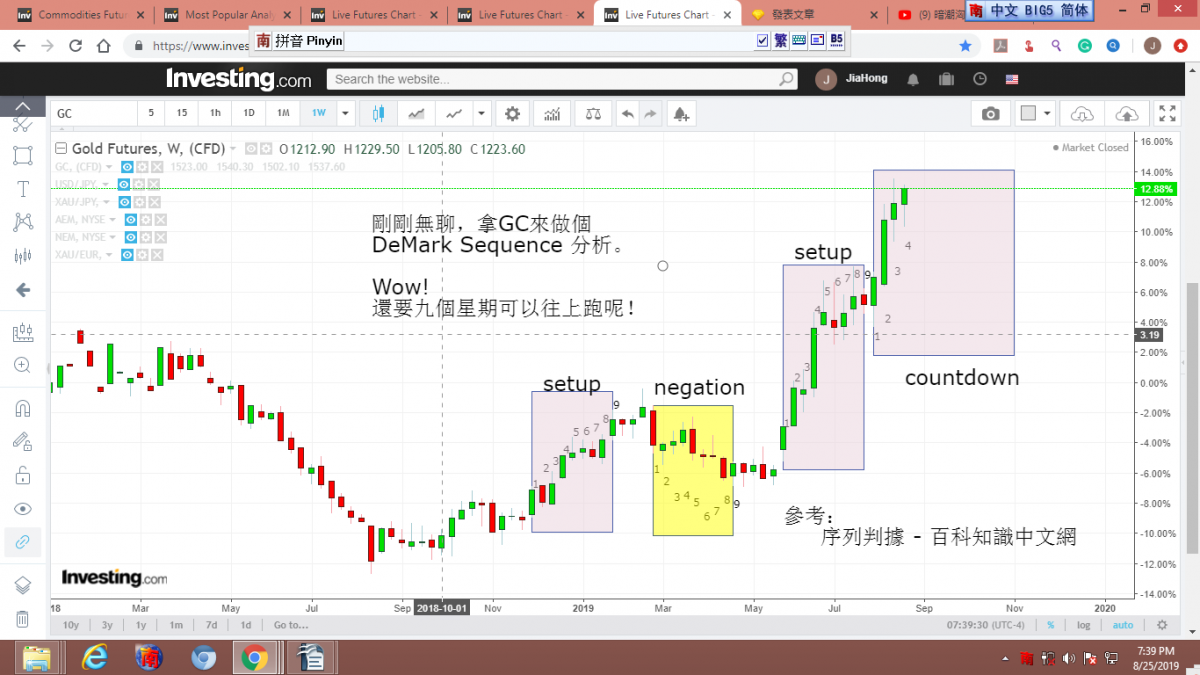The image size is (1200, 675).
Task: Switch to area chart style
Action: (417, 114)
